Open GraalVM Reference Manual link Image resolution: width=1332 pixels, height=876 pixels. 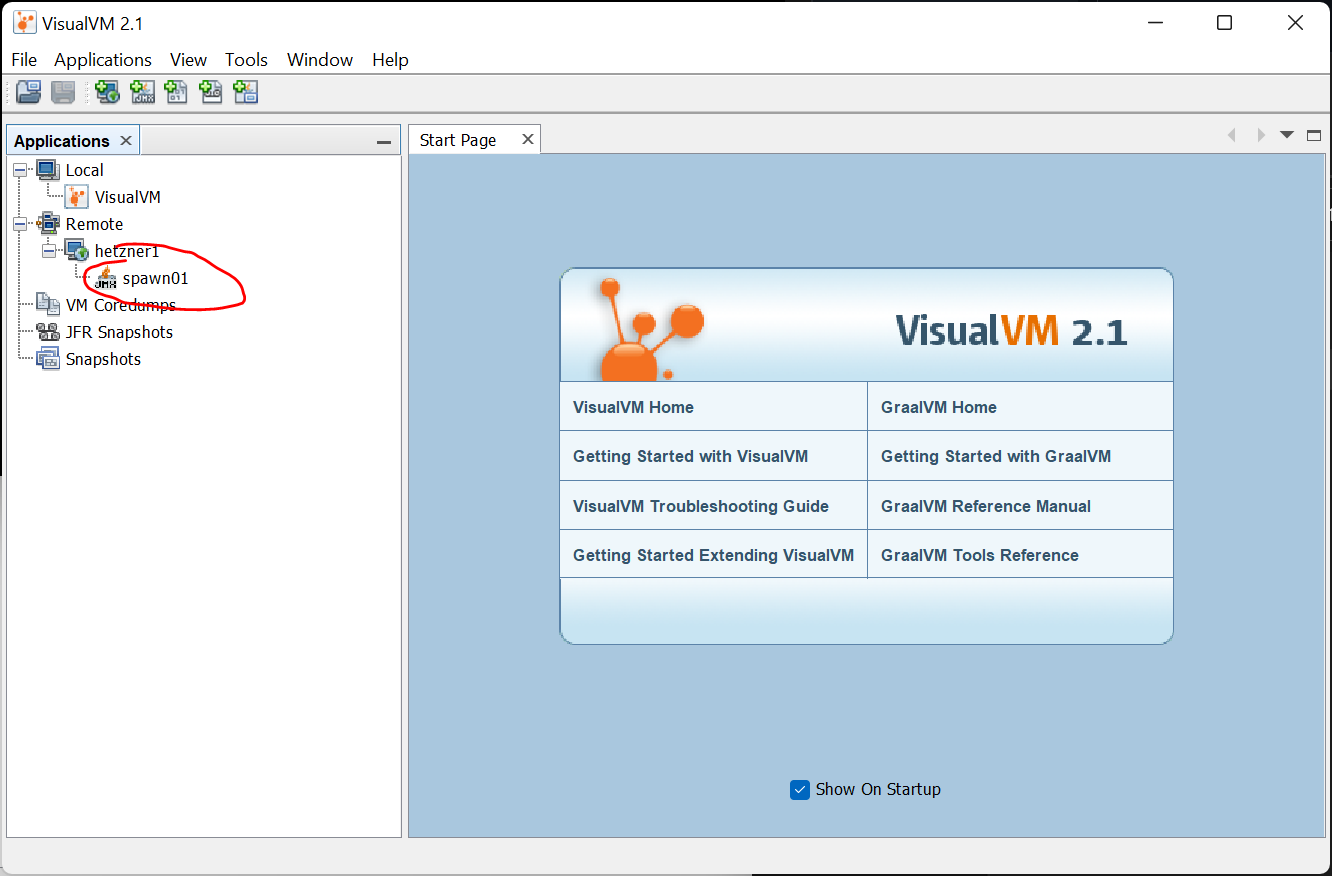[986, 506]
